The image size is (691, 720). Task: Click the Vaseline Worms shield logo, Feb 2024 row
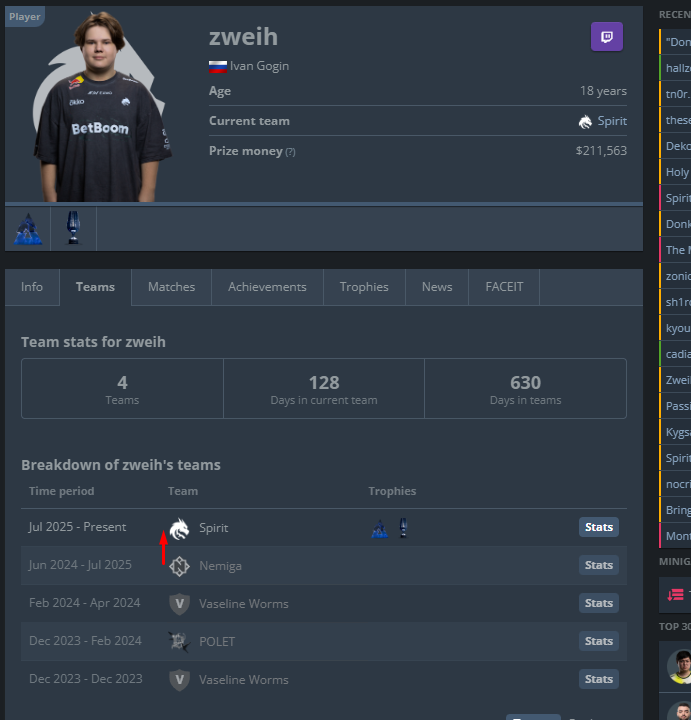coord(180,604)
